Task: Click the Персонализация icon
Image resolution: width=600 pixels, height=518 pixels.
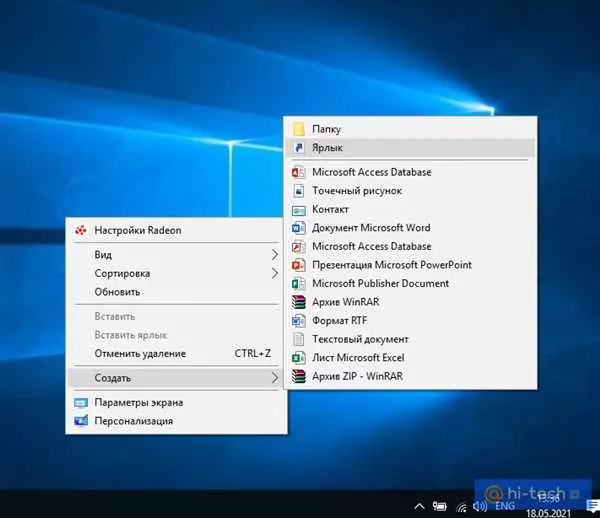Action: [x=81, y=421]
